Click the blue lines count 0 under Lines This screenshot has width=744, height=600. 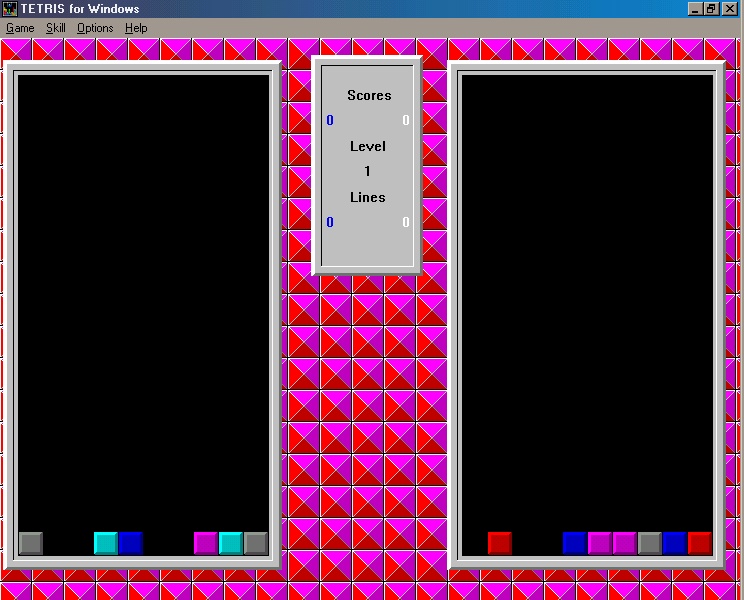pyautogui.click(x=330, y=222)
